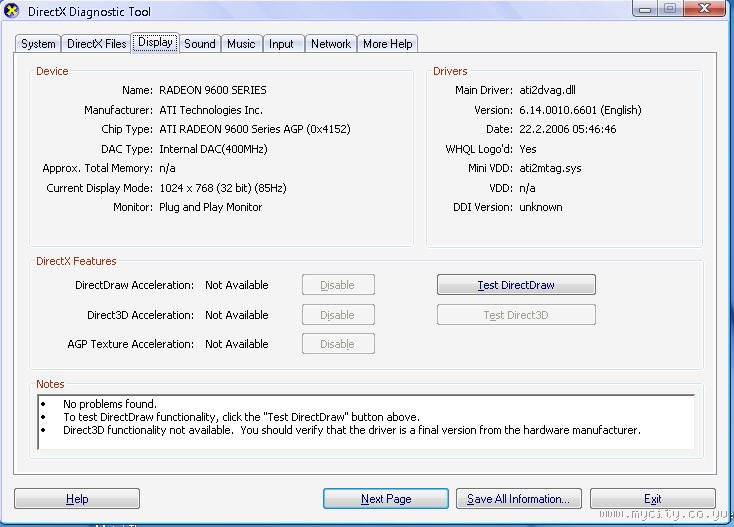
Task: Click the Drivers group label
Action: (450, 71)
